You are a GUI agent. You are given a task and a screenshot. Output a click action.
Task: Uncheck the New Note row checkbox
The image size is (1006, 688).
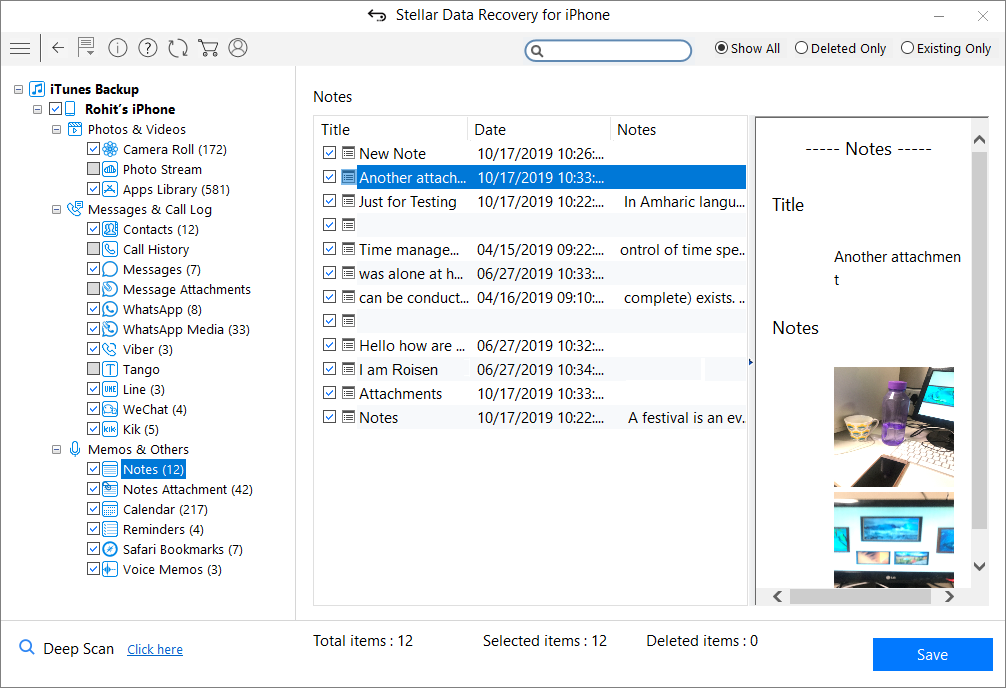329,153
